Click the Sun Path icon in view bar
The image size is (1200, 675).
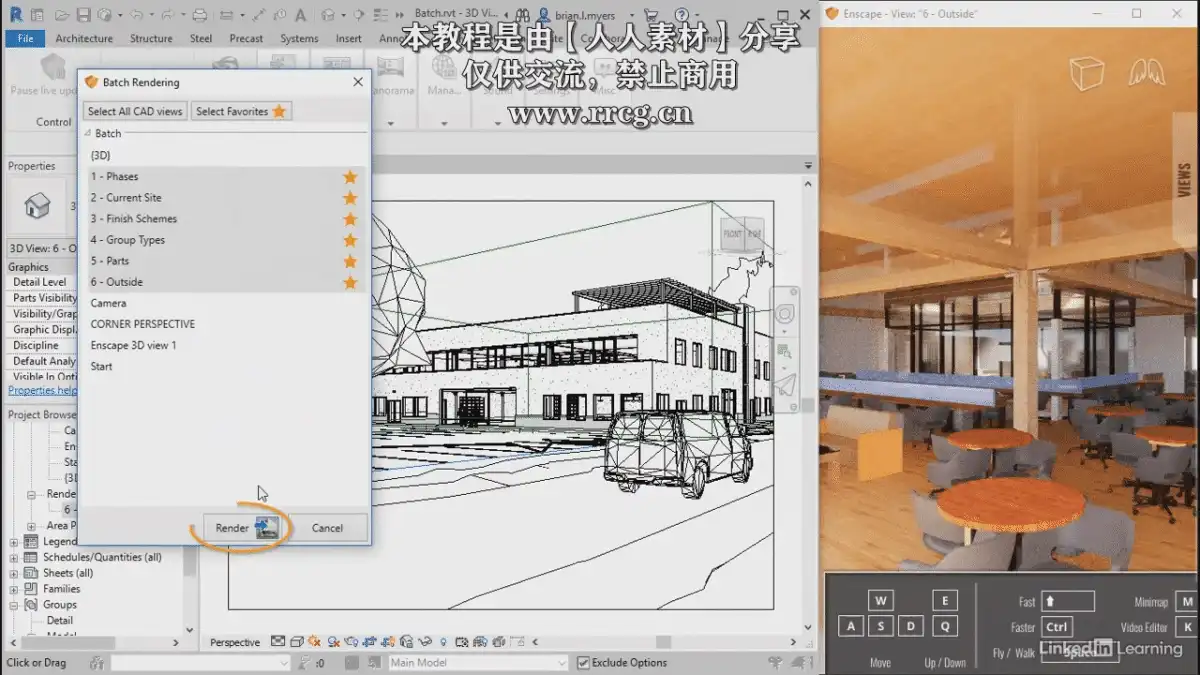(x=315, y=643)
